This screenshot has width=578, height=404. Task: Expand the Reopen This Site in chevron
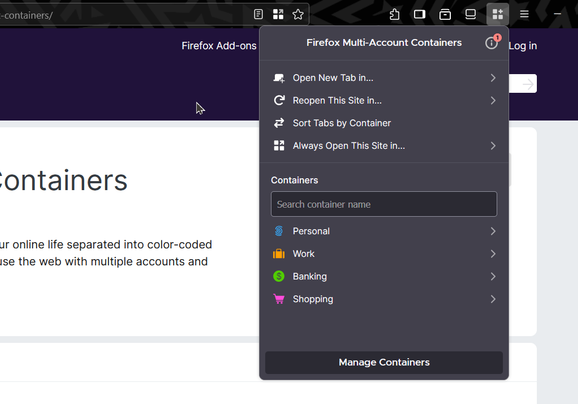493,100
